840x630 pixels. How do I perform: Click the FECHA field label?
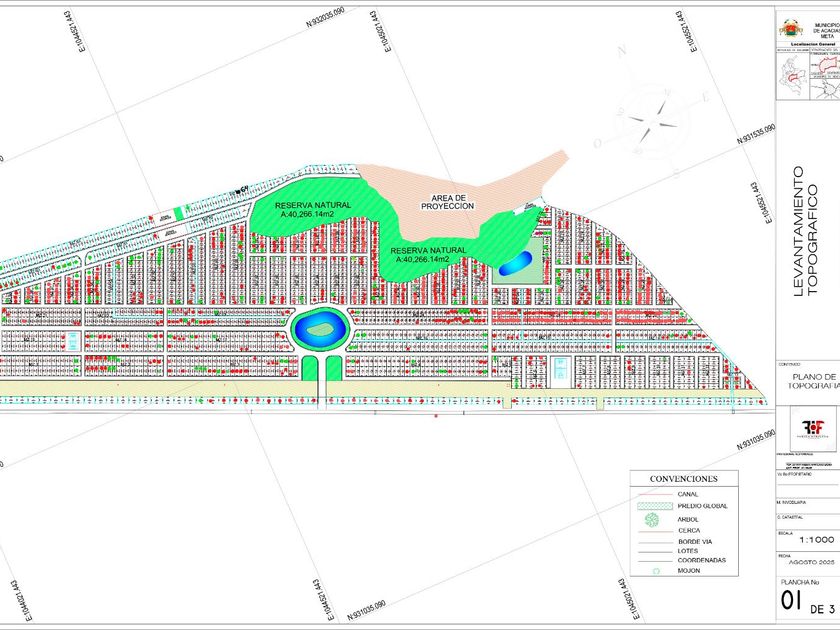tap(783, 556)
